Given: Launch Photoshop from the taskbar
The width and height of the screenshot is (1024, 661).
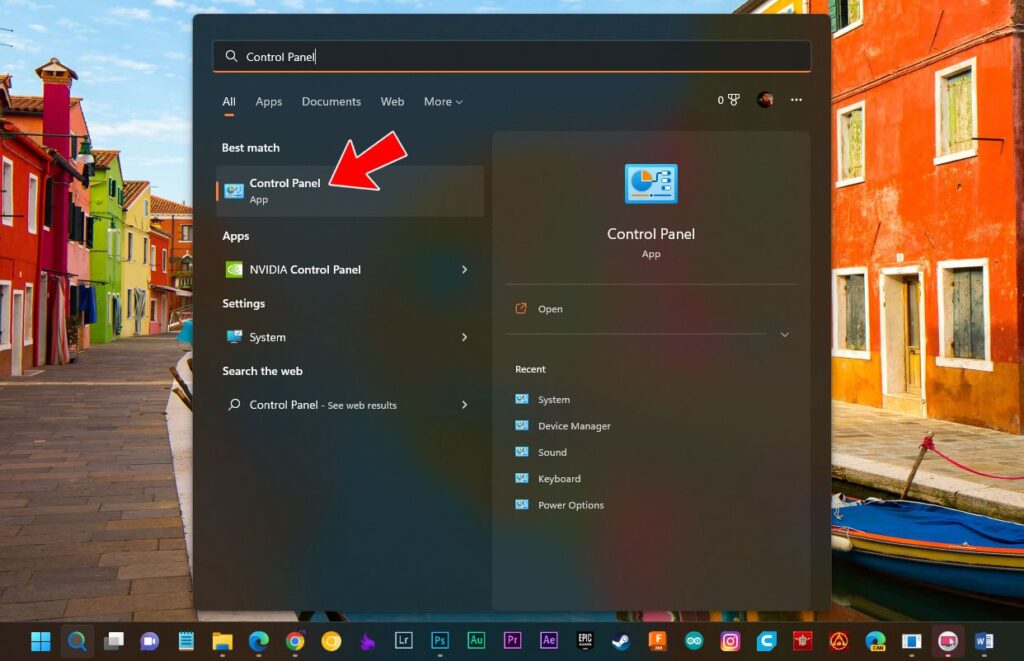Looking at the screenshot, I should click(440, 641).
